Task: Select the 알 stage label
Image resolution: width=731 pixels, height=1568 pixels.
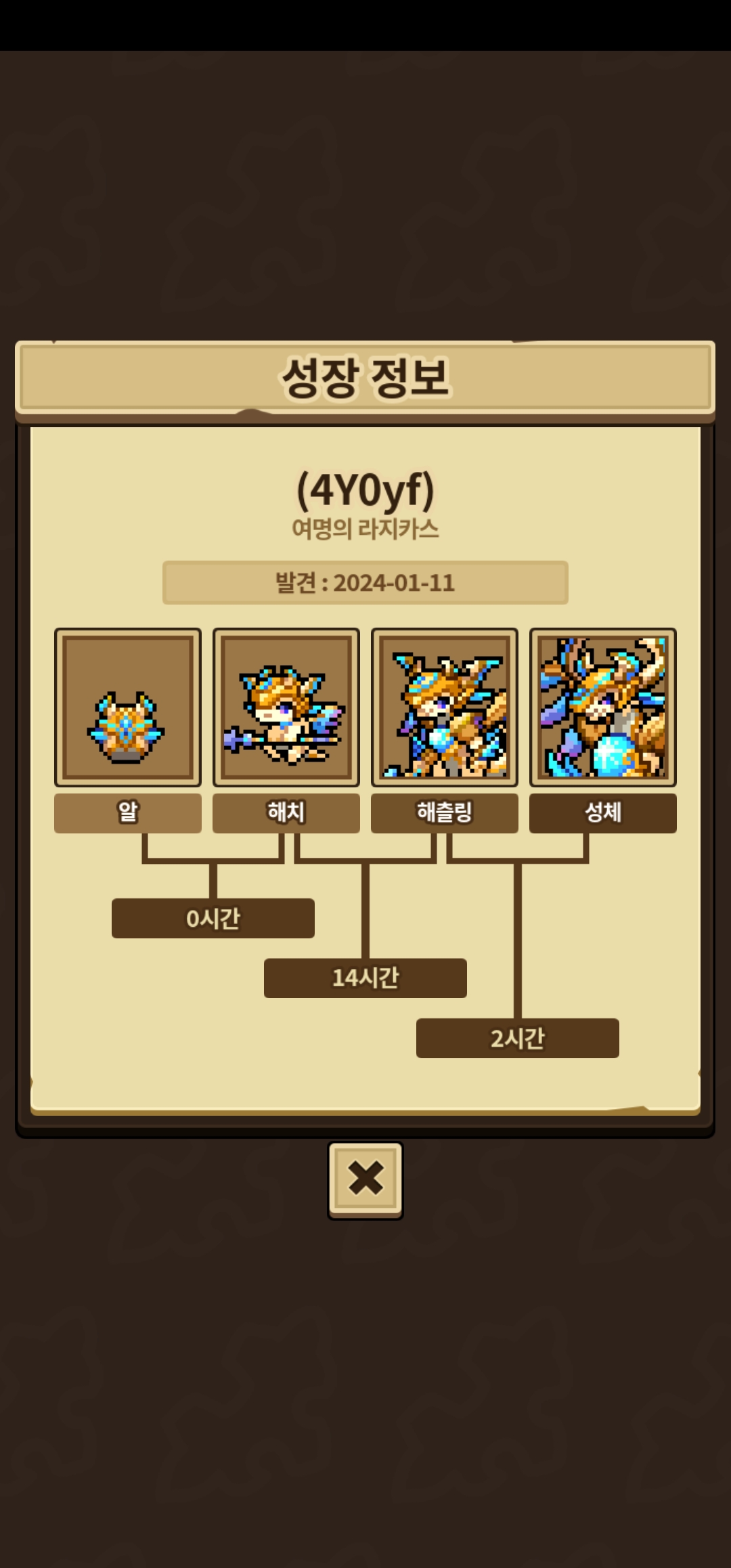Action: click(128, 813)
